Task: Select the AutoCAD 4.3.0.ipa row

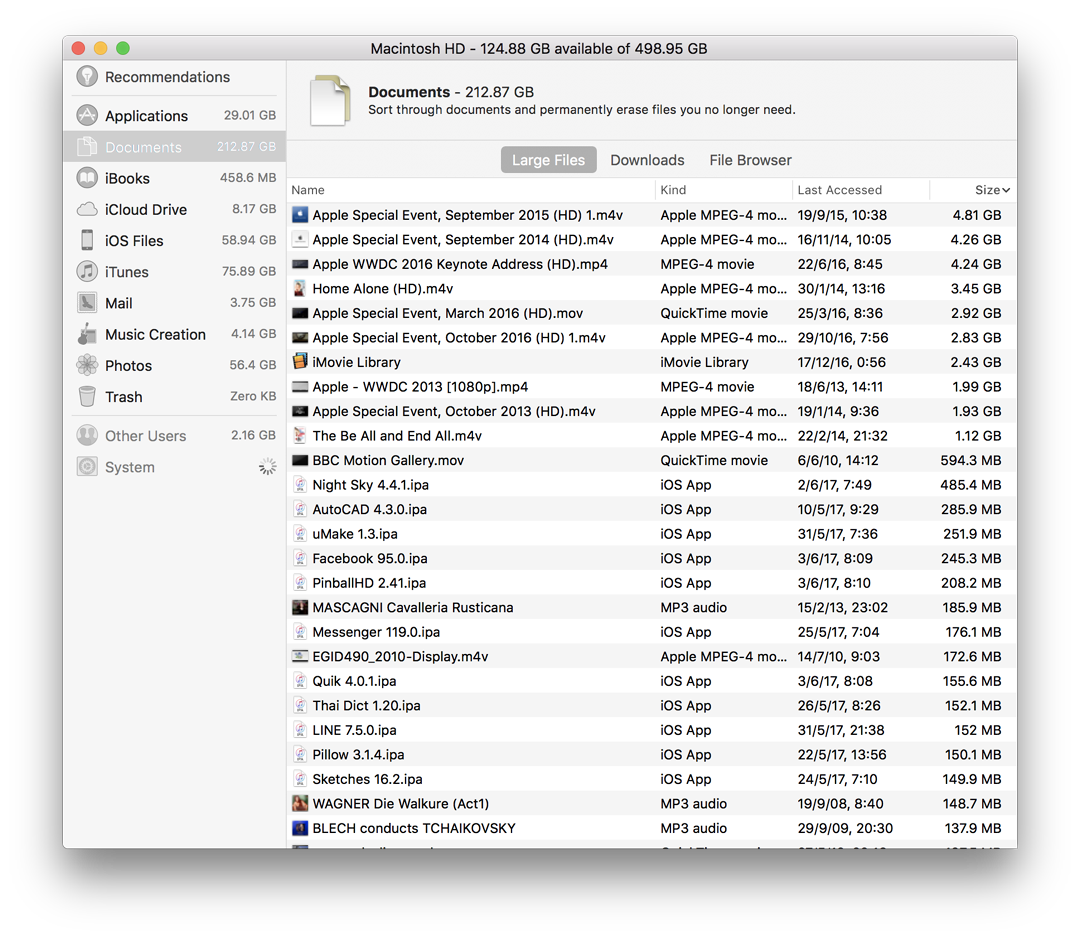Action: tap(652, 509)
